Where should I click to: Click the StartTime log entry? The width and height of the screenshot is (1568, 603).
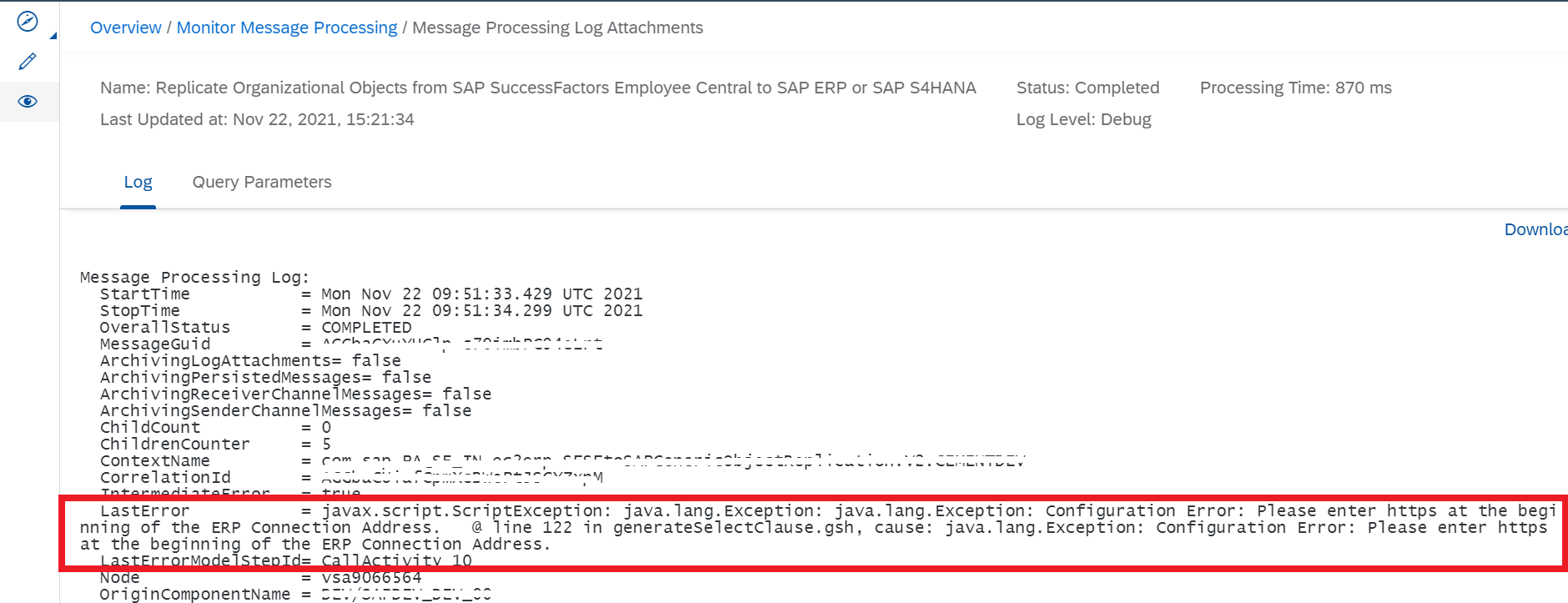[371, 294]
